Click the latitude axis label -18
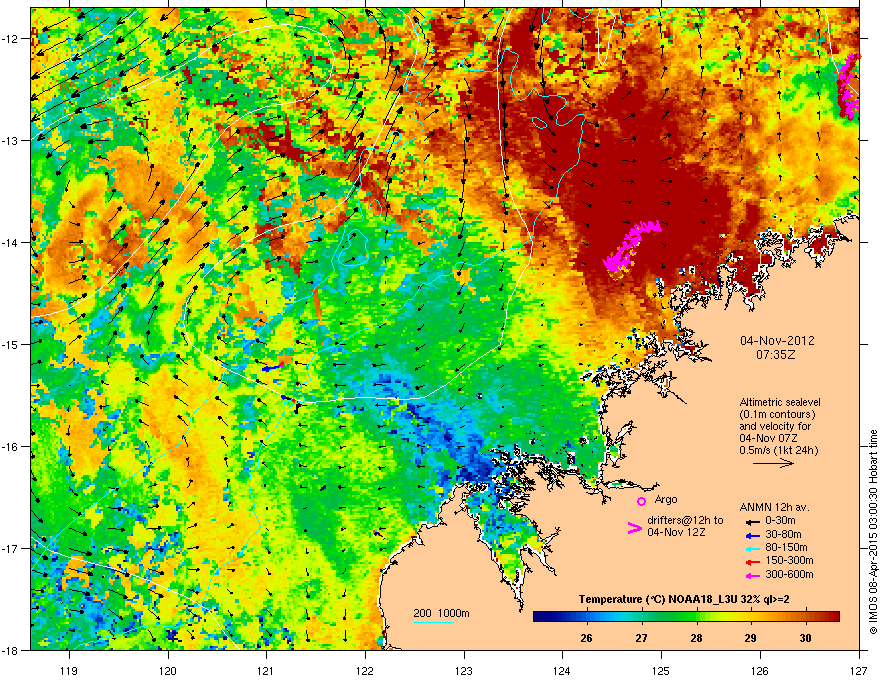Image resolution: width=880 pixels, height=680 pixels. (10, 650)
